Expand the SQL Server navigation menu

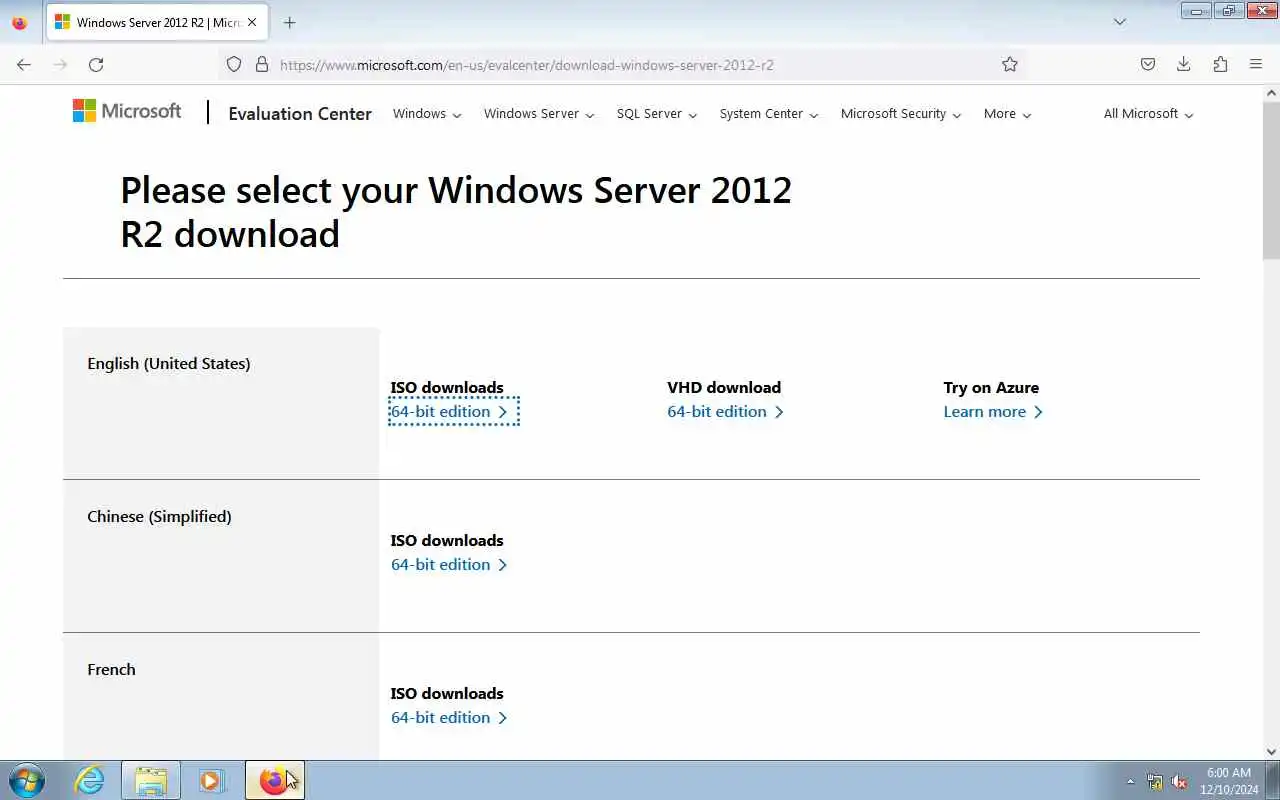coord(657,114)
